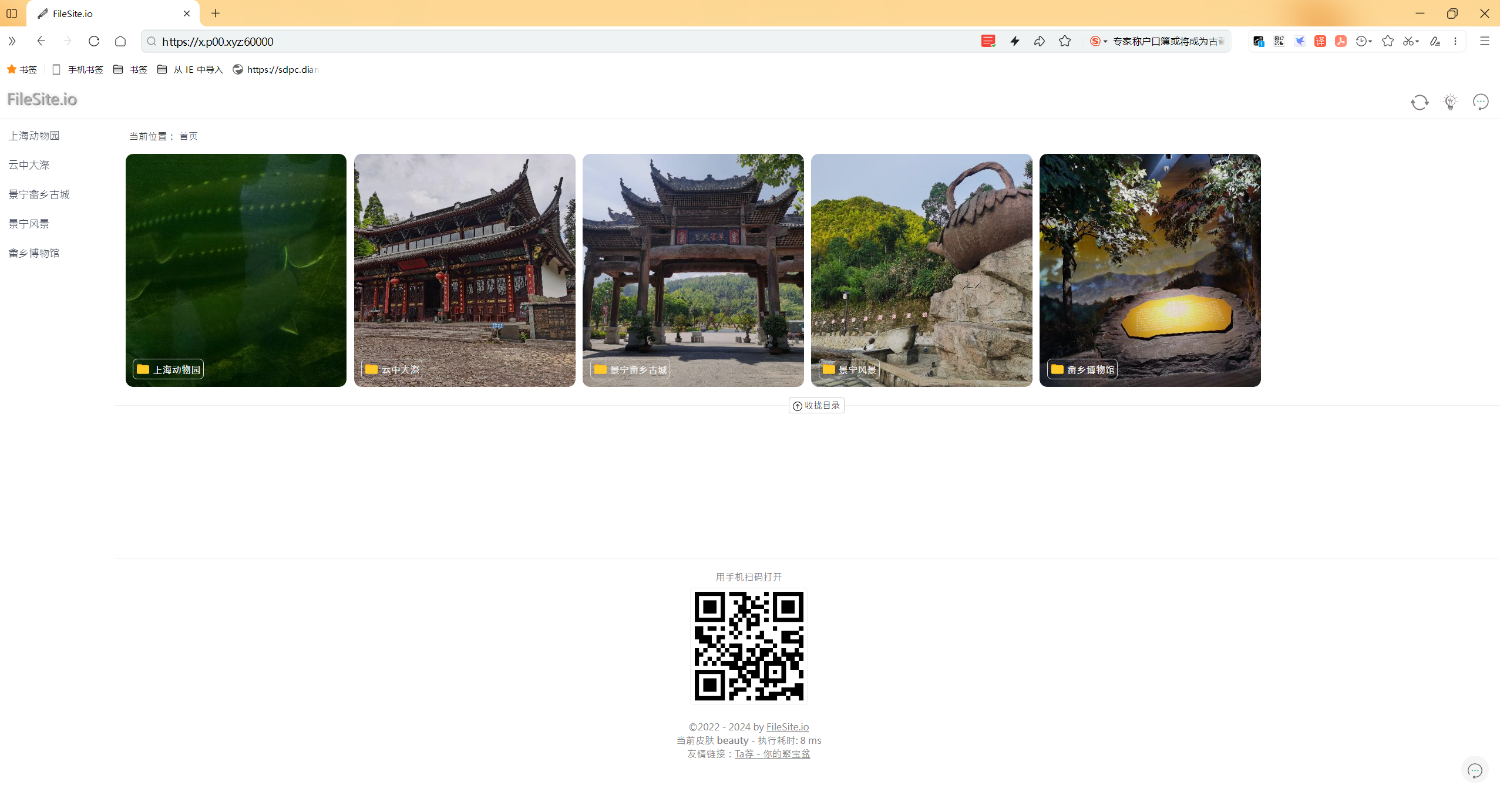The image size is (1500, 812).
Task: Open the 手机书签 bookmark folder
Action: click(x=78, y=70)
